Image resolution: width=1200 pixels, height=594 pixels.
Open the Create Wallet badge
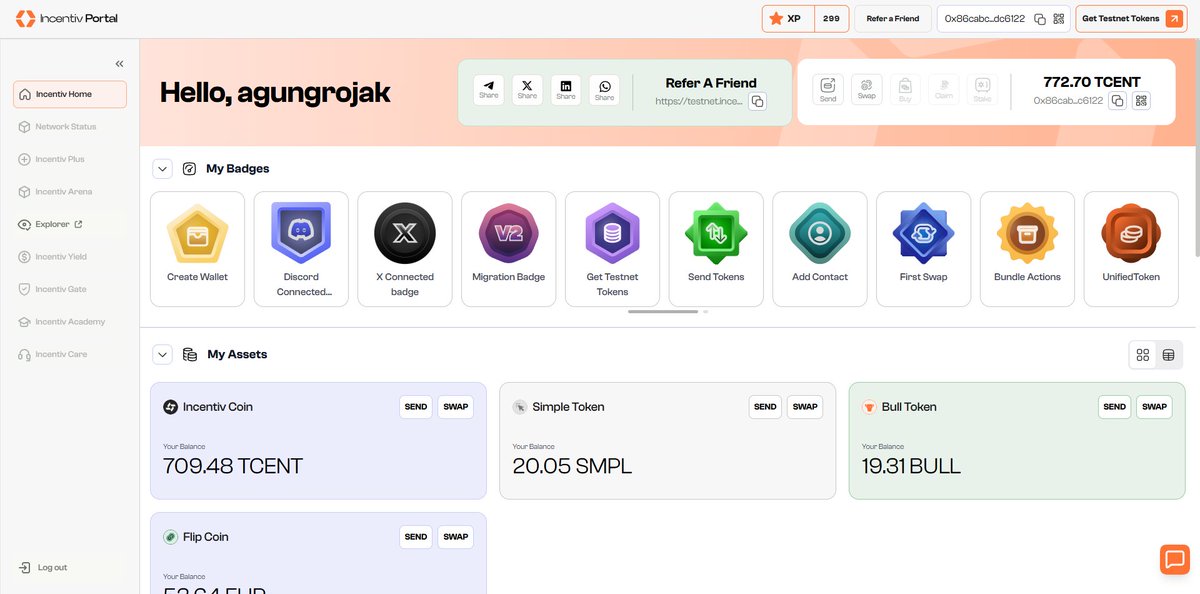click(x=197, y=249)
